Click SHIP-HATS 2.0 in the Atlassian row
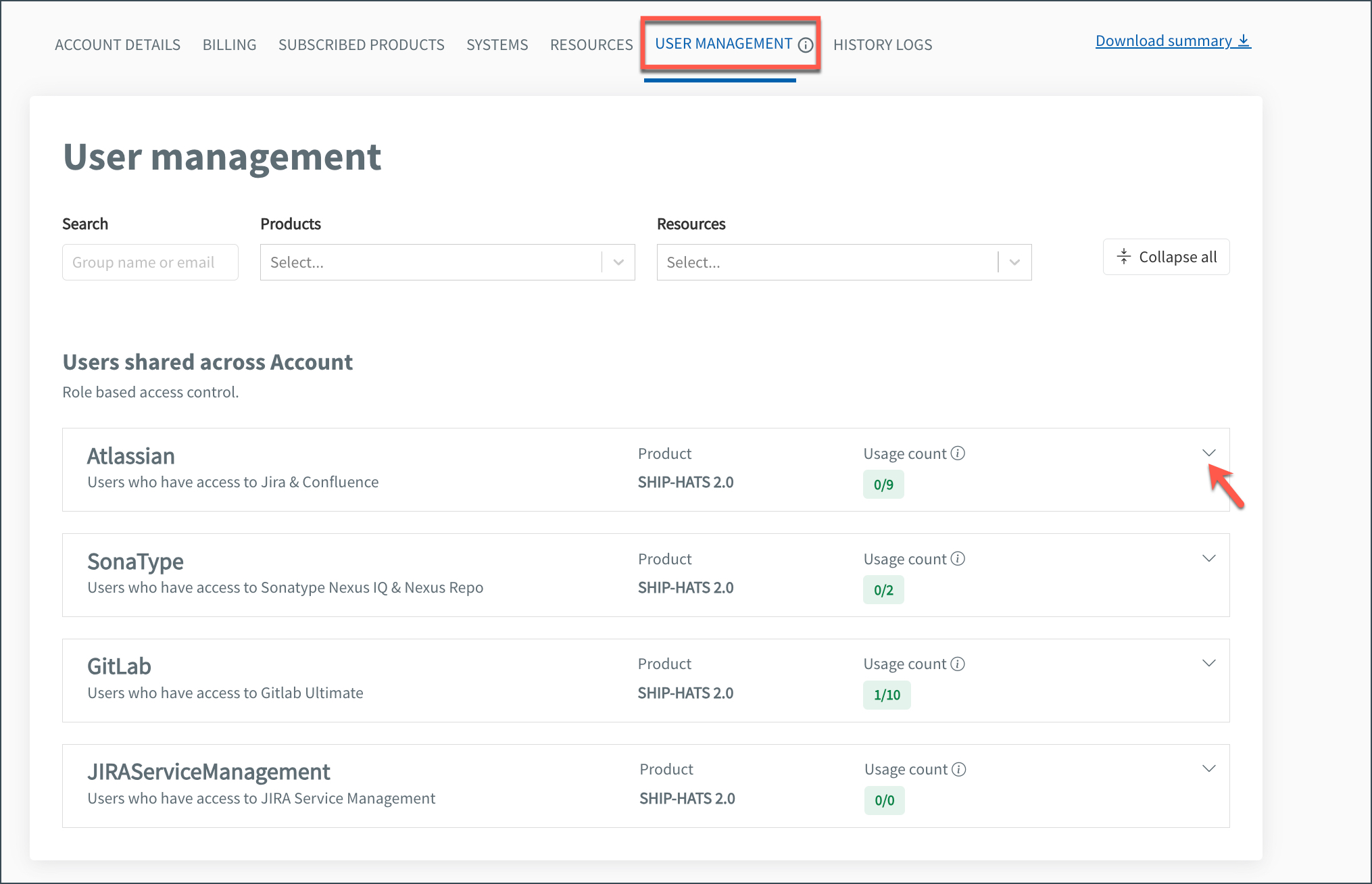1372x884 pixels. pyautogui.click(x=686, y=482)
